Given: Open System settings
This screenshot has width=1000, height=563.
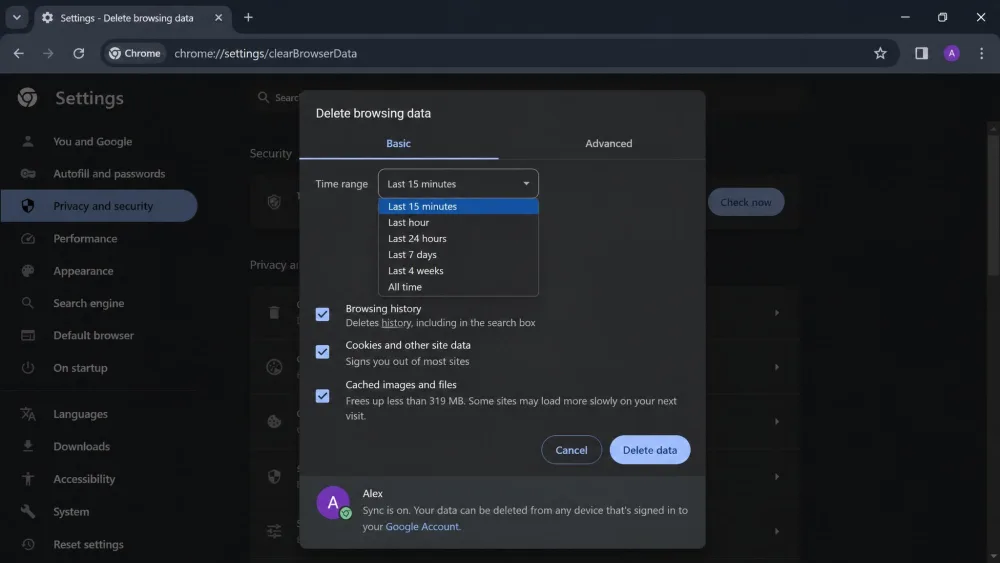Looking at the screenshot, I should [71, 511].
